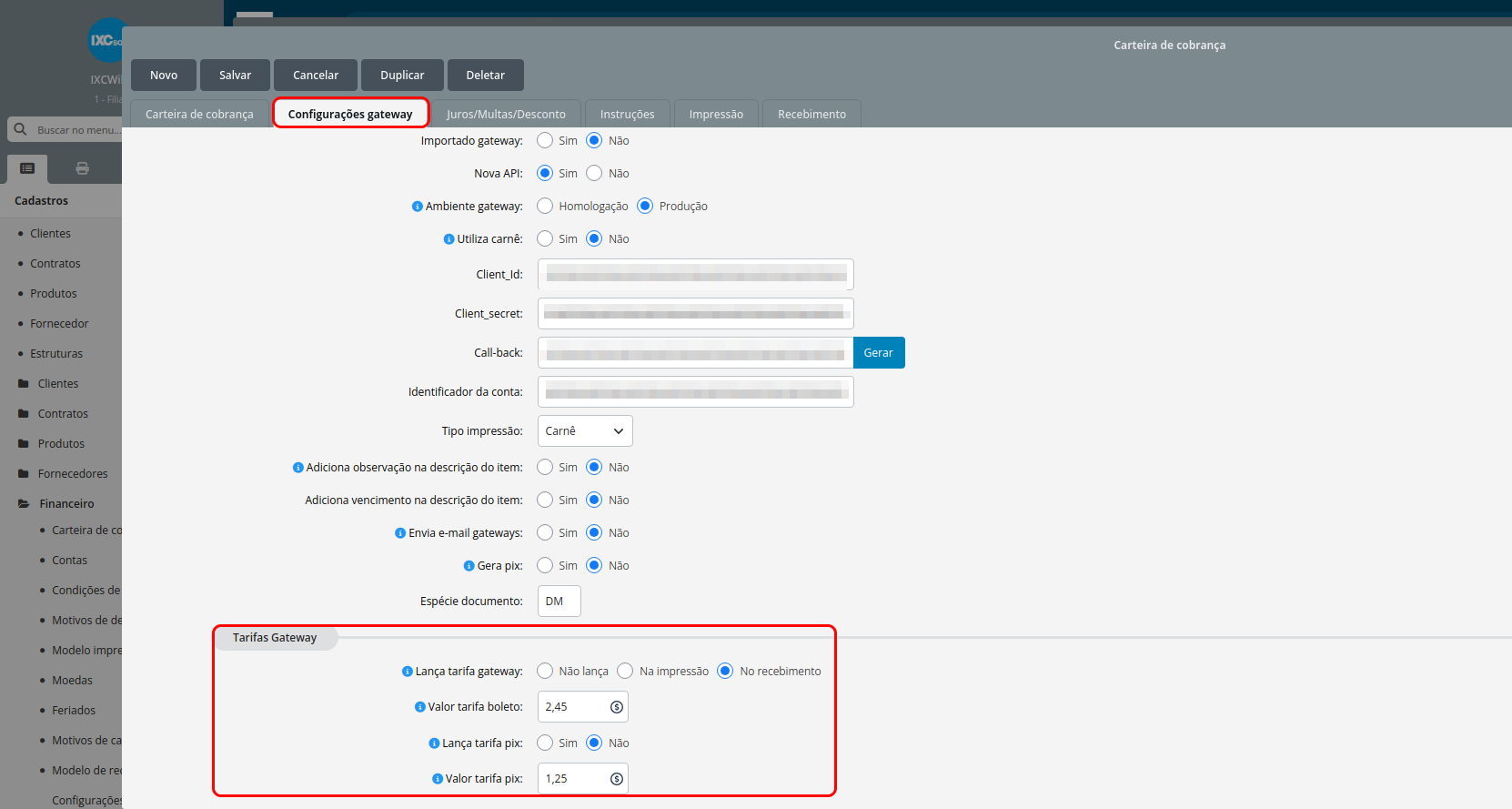This screenshot has width=1512, height=809.
Task: Click the IXC logo in the sidebar
Action: 106,40
